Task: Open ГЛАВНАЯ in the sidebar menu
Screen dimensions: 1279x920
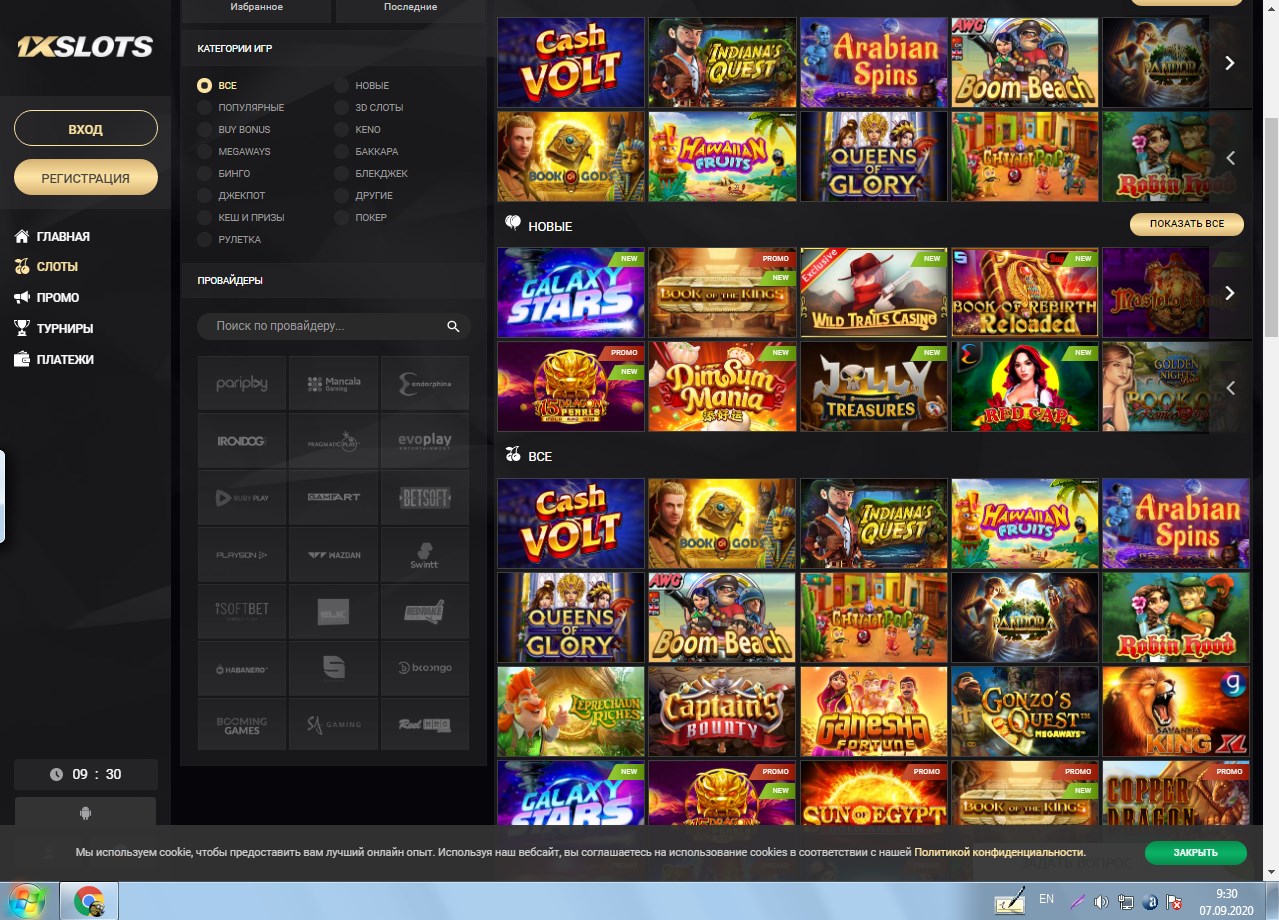Action: 52,237
